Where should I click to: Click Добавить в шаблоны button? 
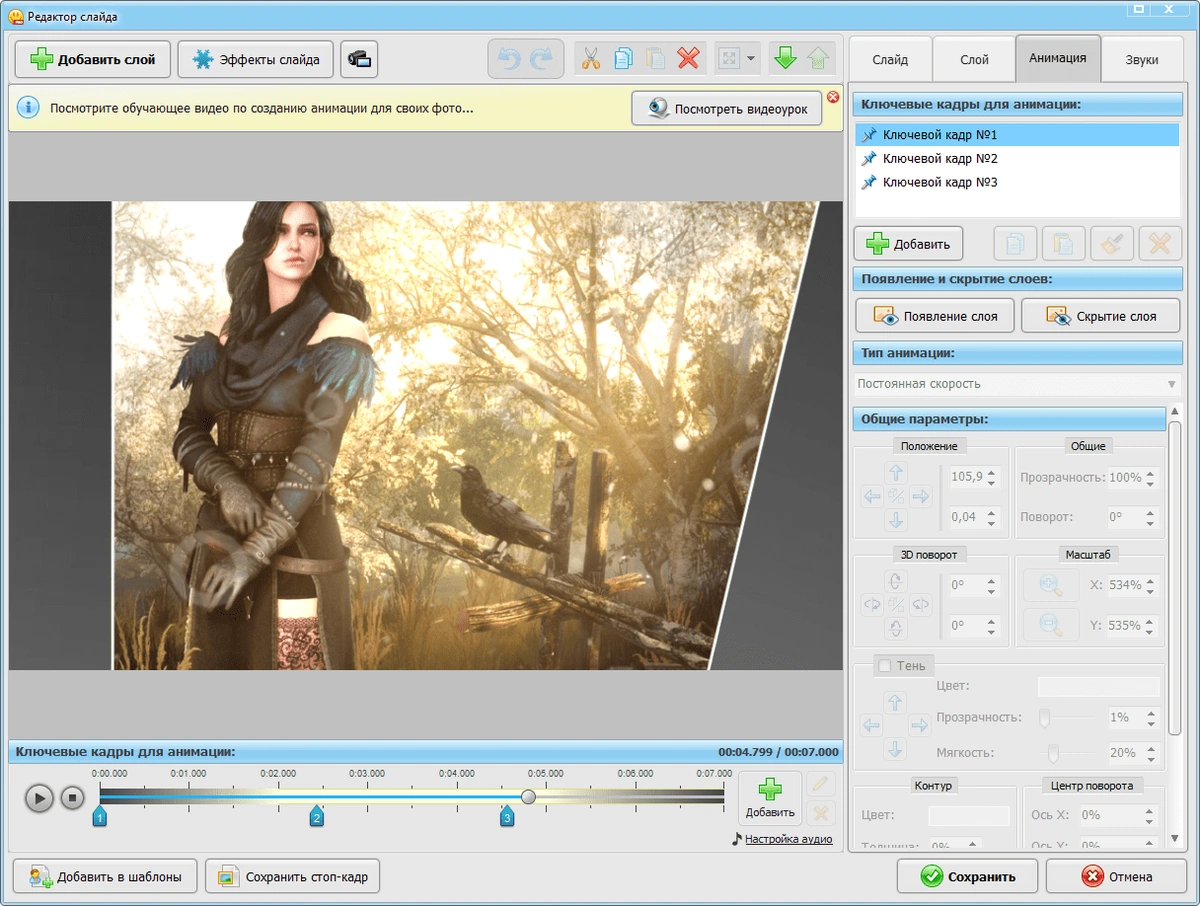107,877
